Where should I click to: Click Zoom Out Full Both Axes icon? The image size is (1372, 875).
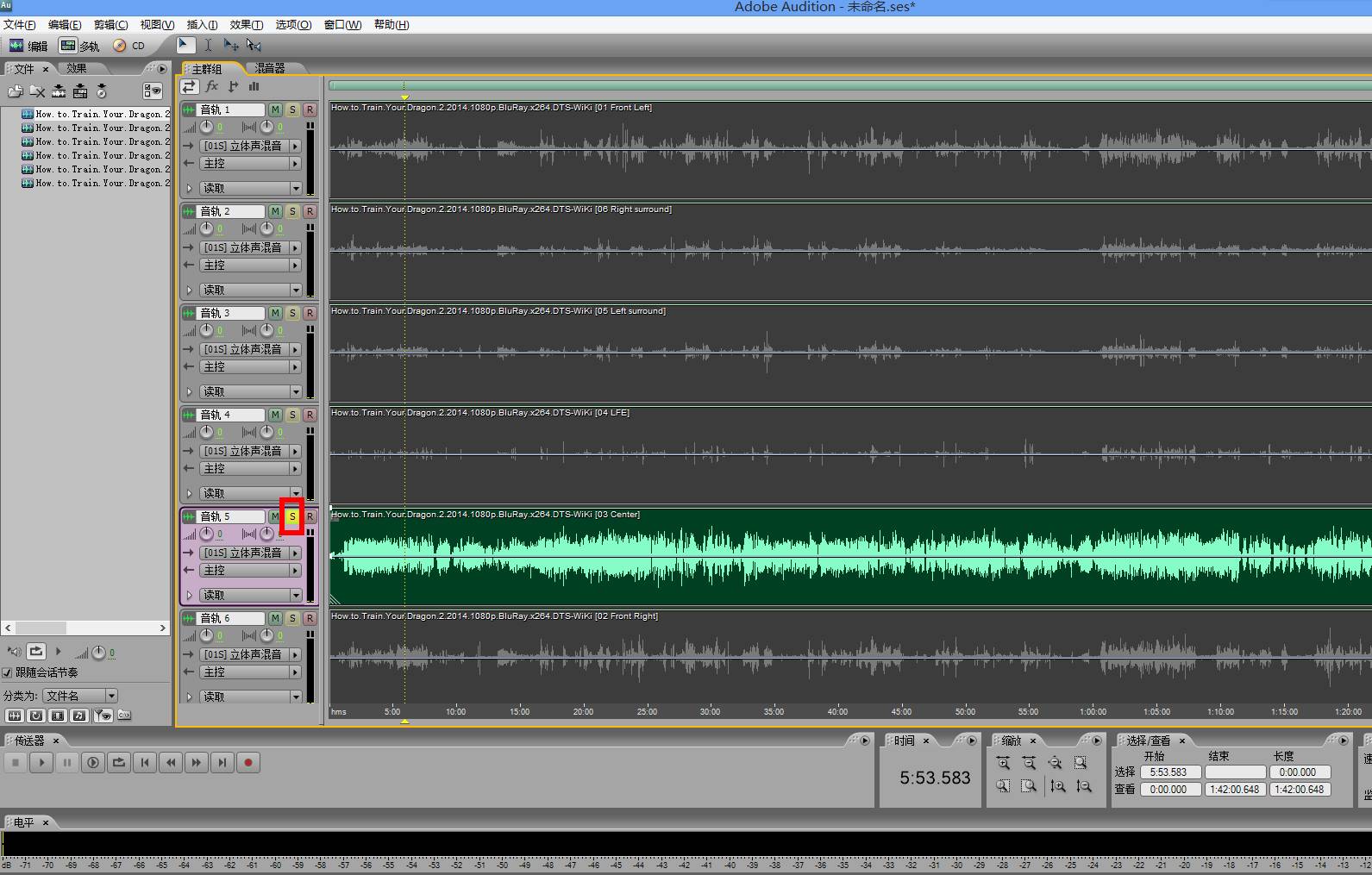tap(1055, 763)
